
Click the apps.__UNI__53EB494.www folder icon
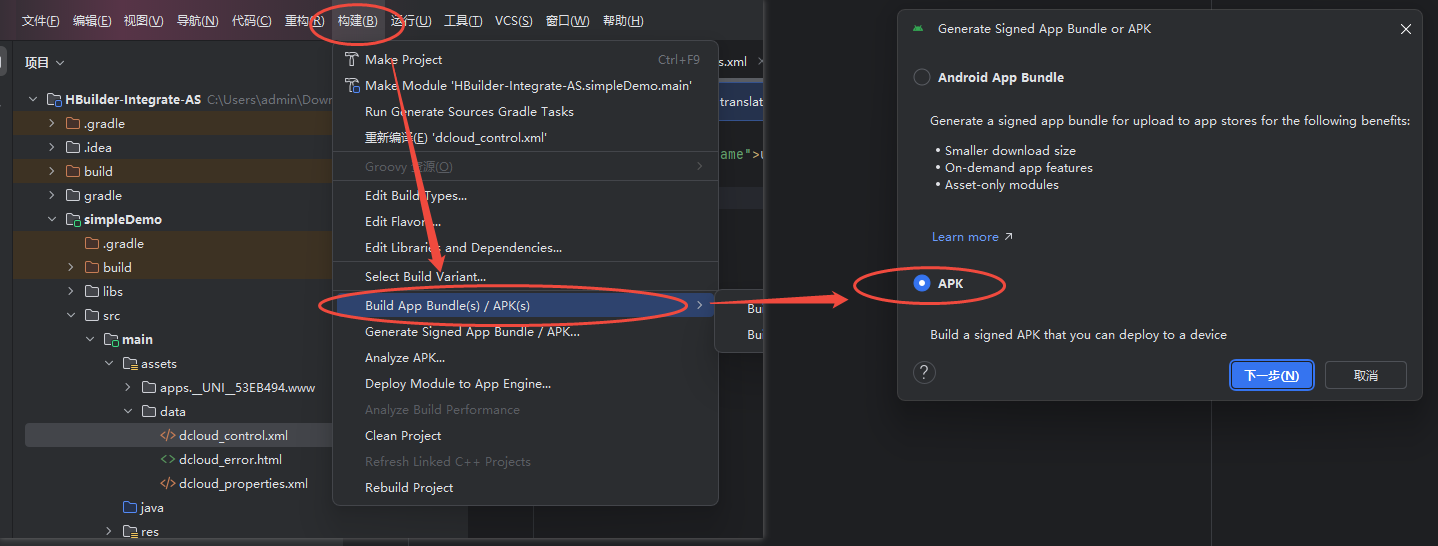149,387
